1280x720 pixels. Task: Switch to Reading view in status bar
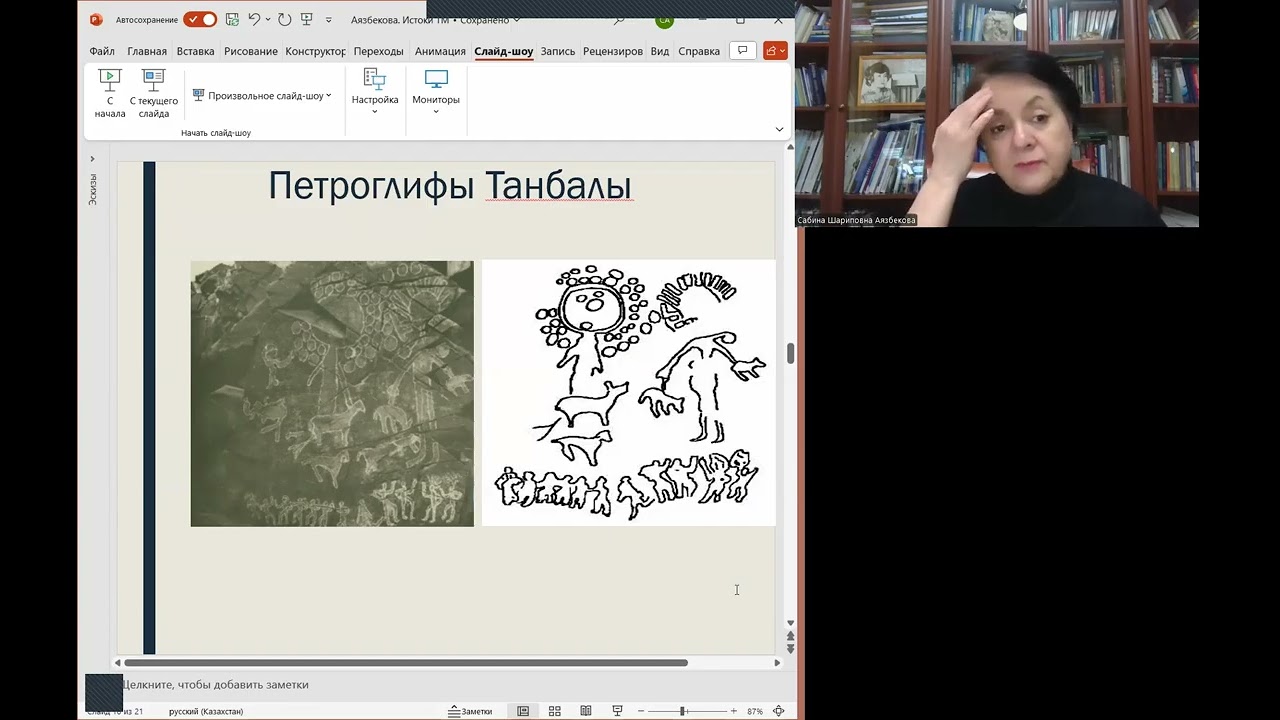[x=586, y=711]
